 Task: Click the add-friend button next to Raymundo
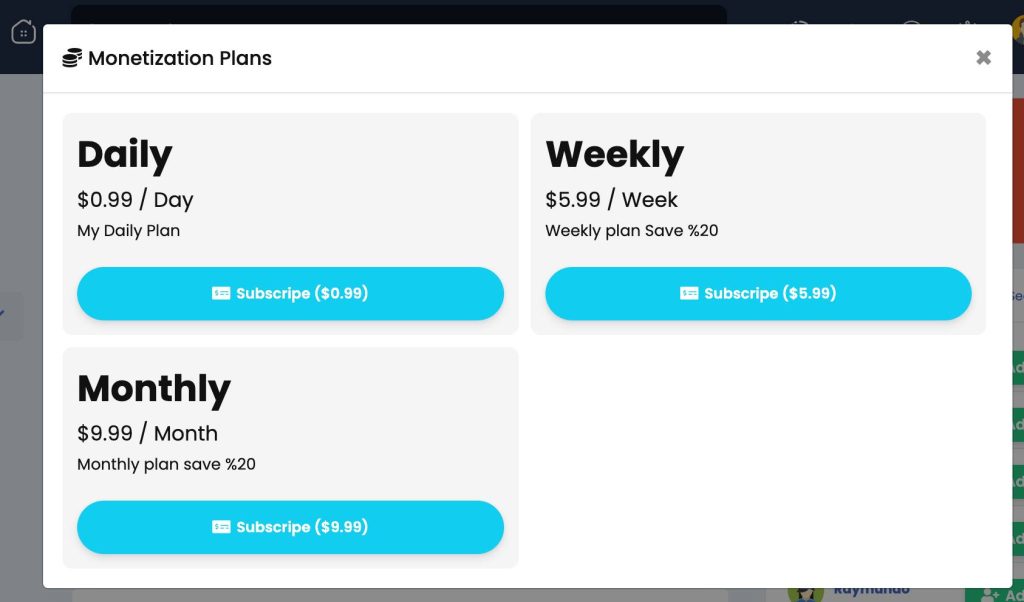995,594
